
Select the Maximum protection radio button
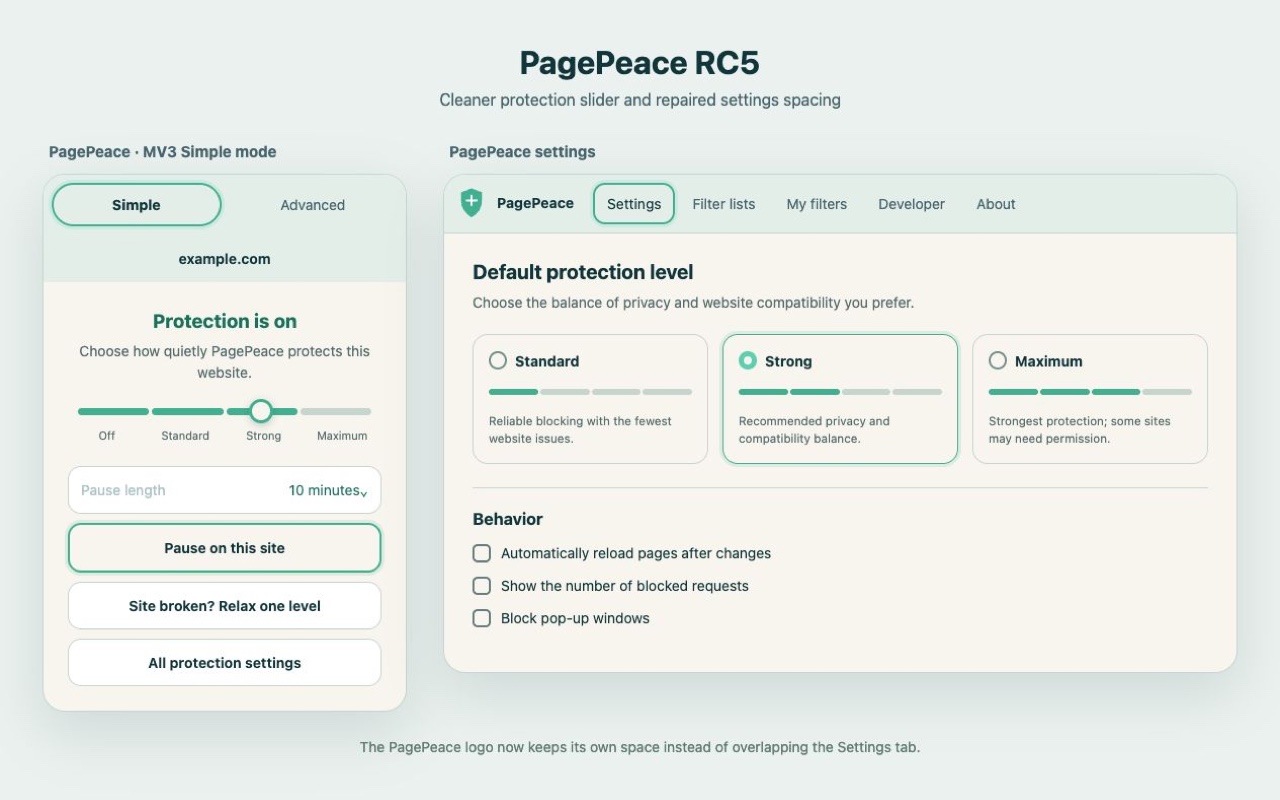(x=998, y=361)
